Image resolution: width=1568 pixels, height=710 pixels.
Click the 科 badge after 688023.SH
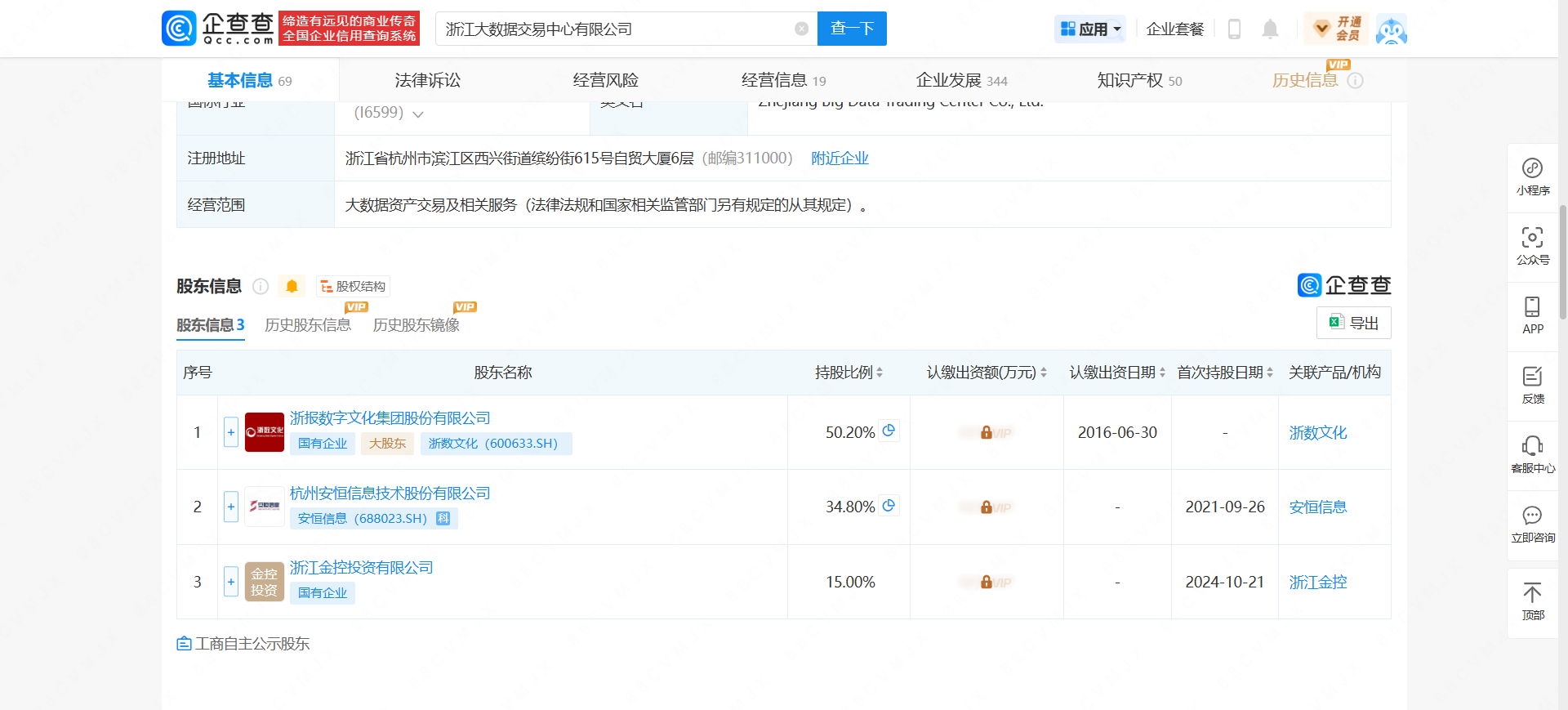pyautogui.click(x=443, y=519)
